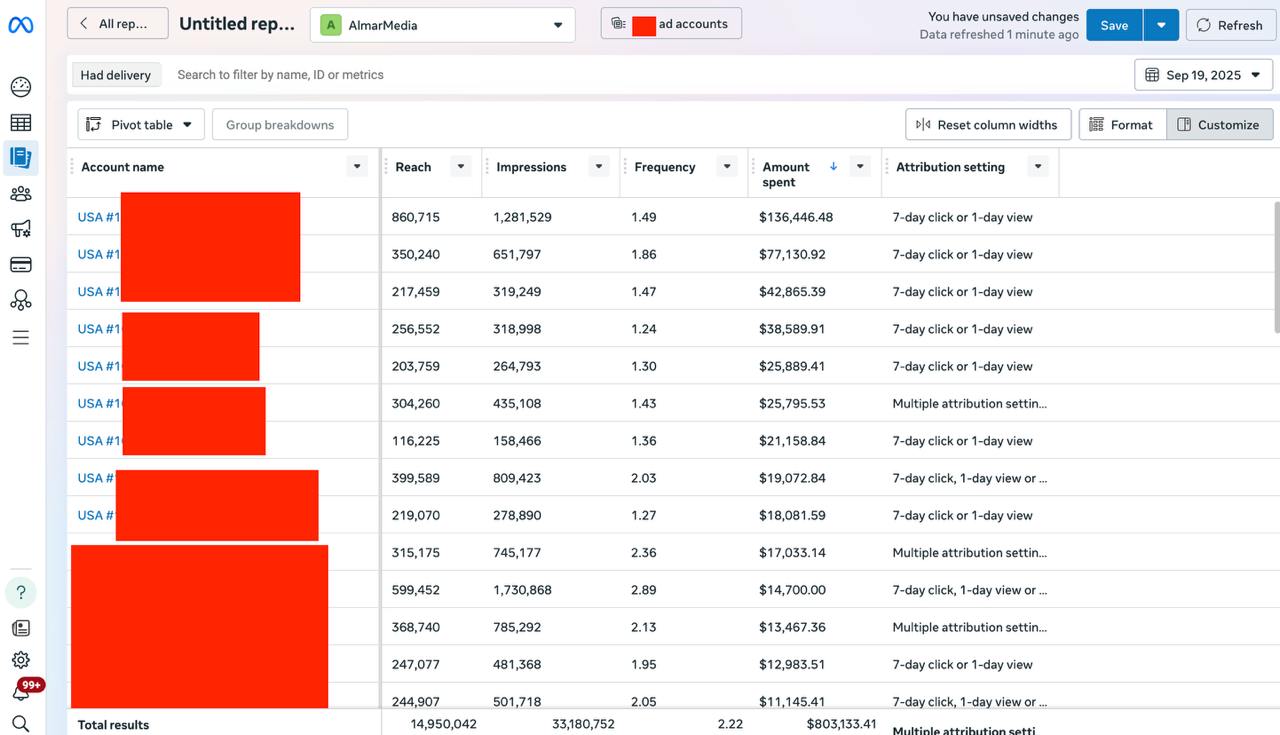Open Account name column dropdown arrow

tap(357, 167)
